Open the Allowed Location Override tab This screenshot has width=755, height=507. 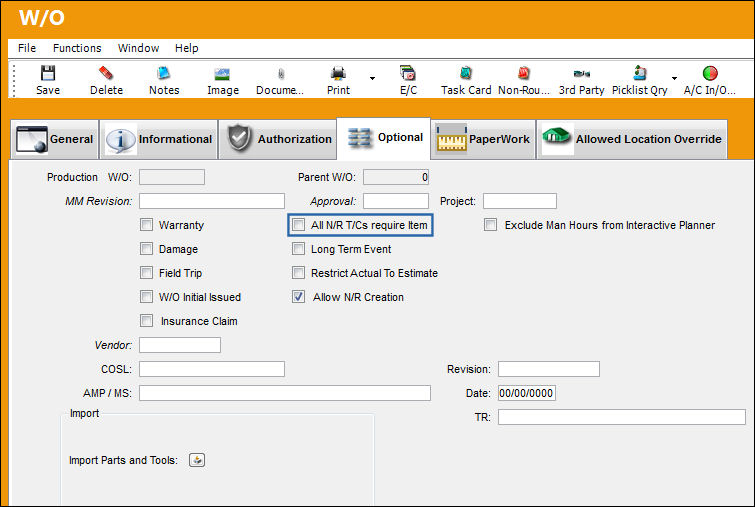point(632,139)
